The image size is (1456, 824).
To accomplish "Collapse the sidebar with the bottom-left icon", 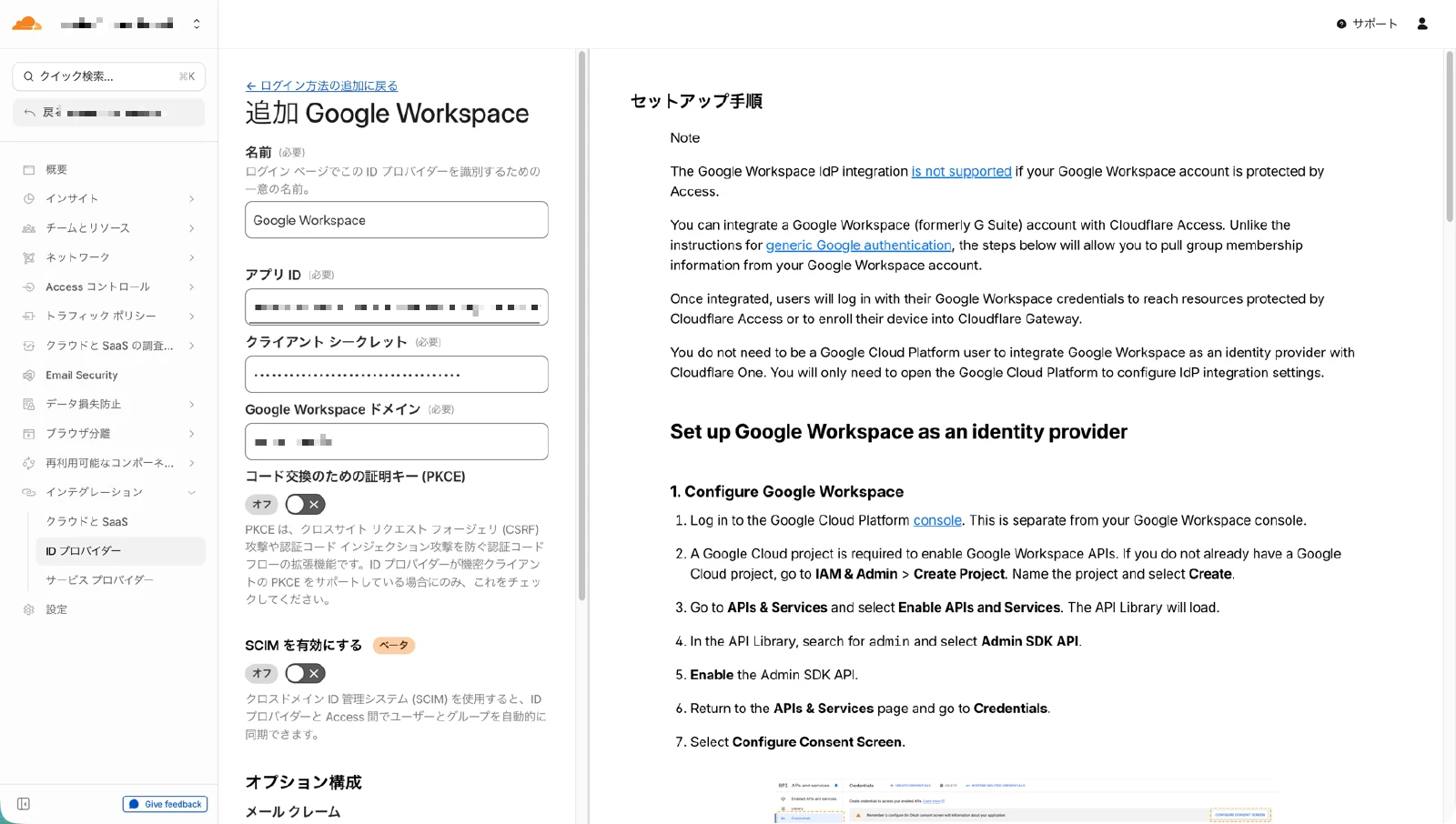I will [x=24, y=804].
